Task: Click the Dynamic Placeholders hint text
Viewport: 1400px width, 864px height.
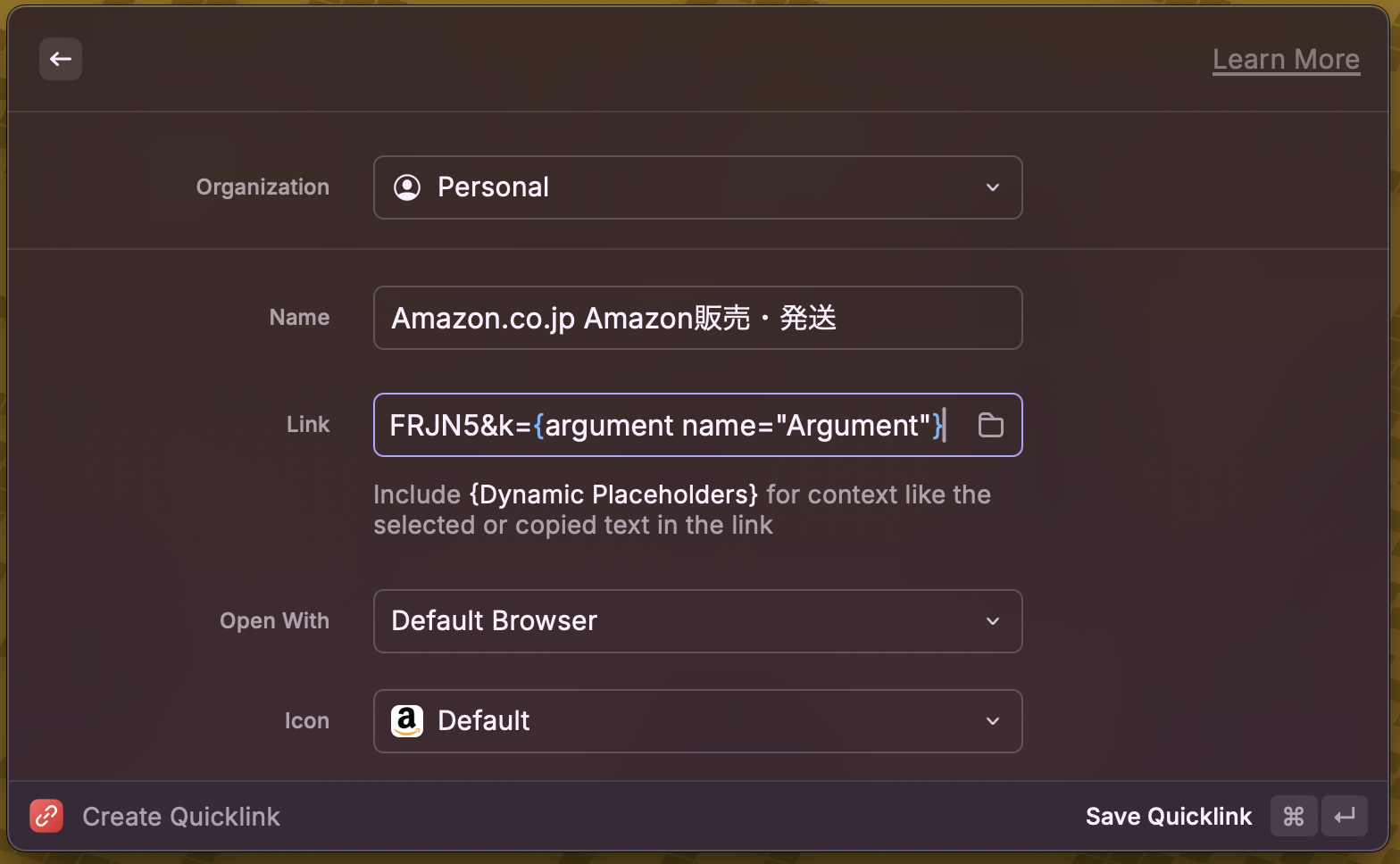Action: tap(613, 494)
